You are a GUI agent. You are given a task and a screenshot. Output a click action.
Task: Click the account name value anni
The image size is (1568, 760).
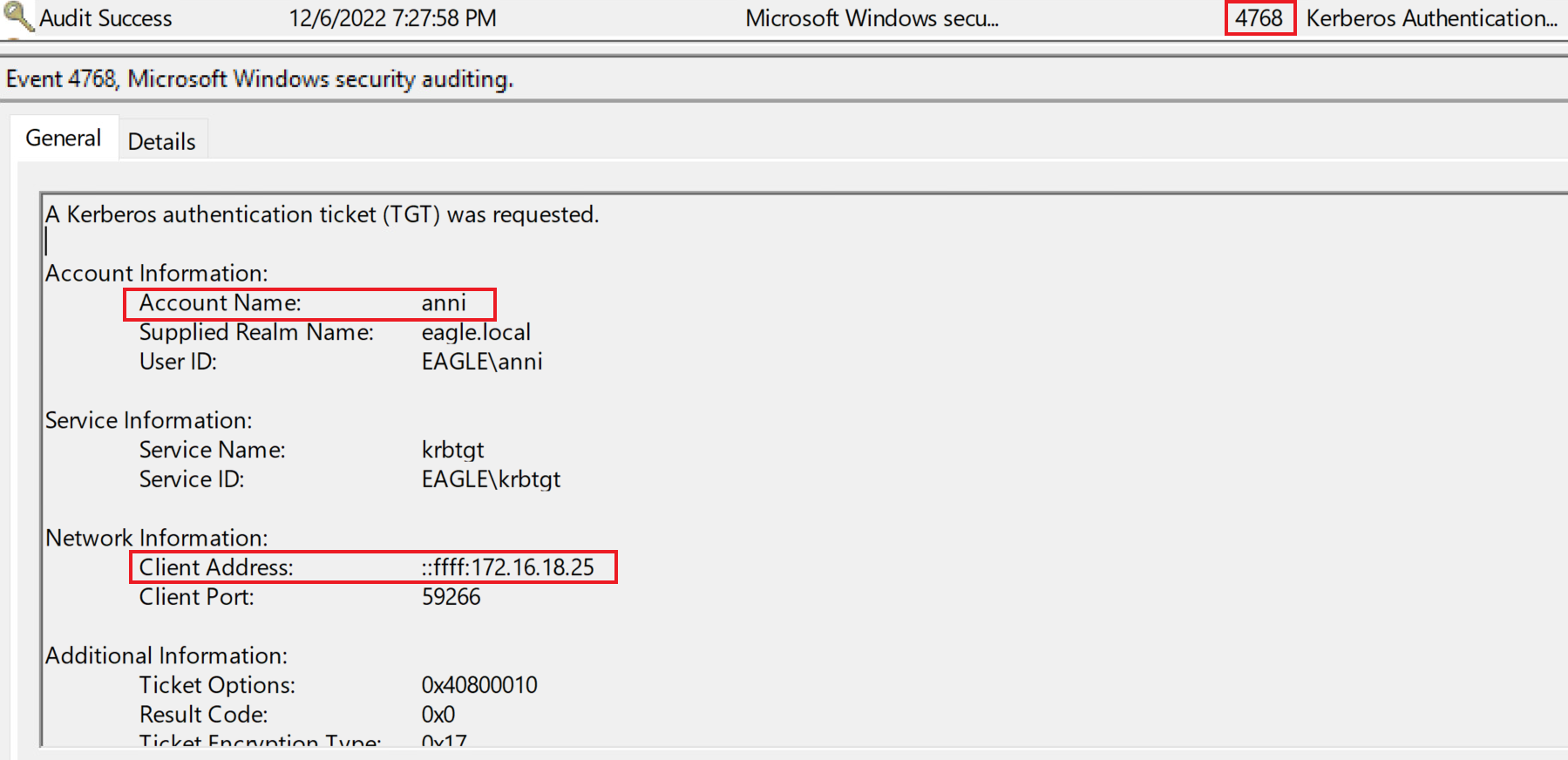pos(444,303)
